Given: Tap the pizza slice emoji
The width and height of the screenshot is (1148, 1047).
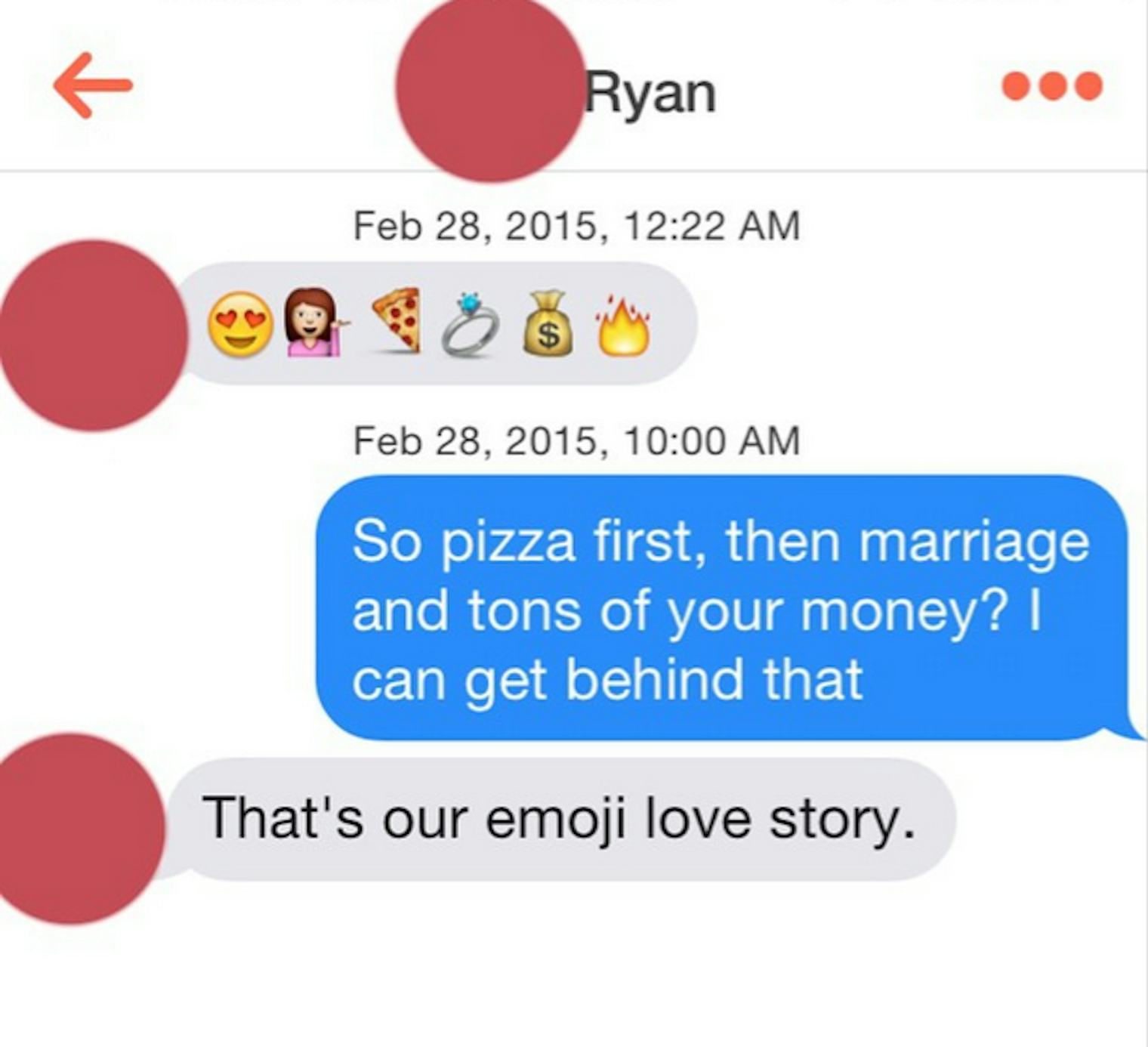Looking at the screenshot, I should click(x=397, y=320).
